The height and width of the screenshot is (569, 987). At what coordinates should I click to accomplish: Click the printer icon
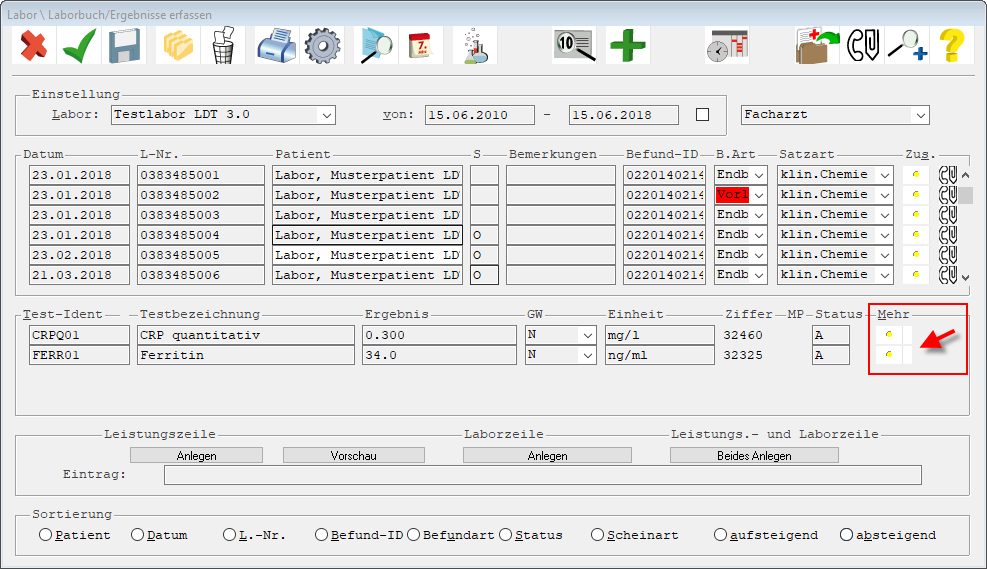[276, 45]
